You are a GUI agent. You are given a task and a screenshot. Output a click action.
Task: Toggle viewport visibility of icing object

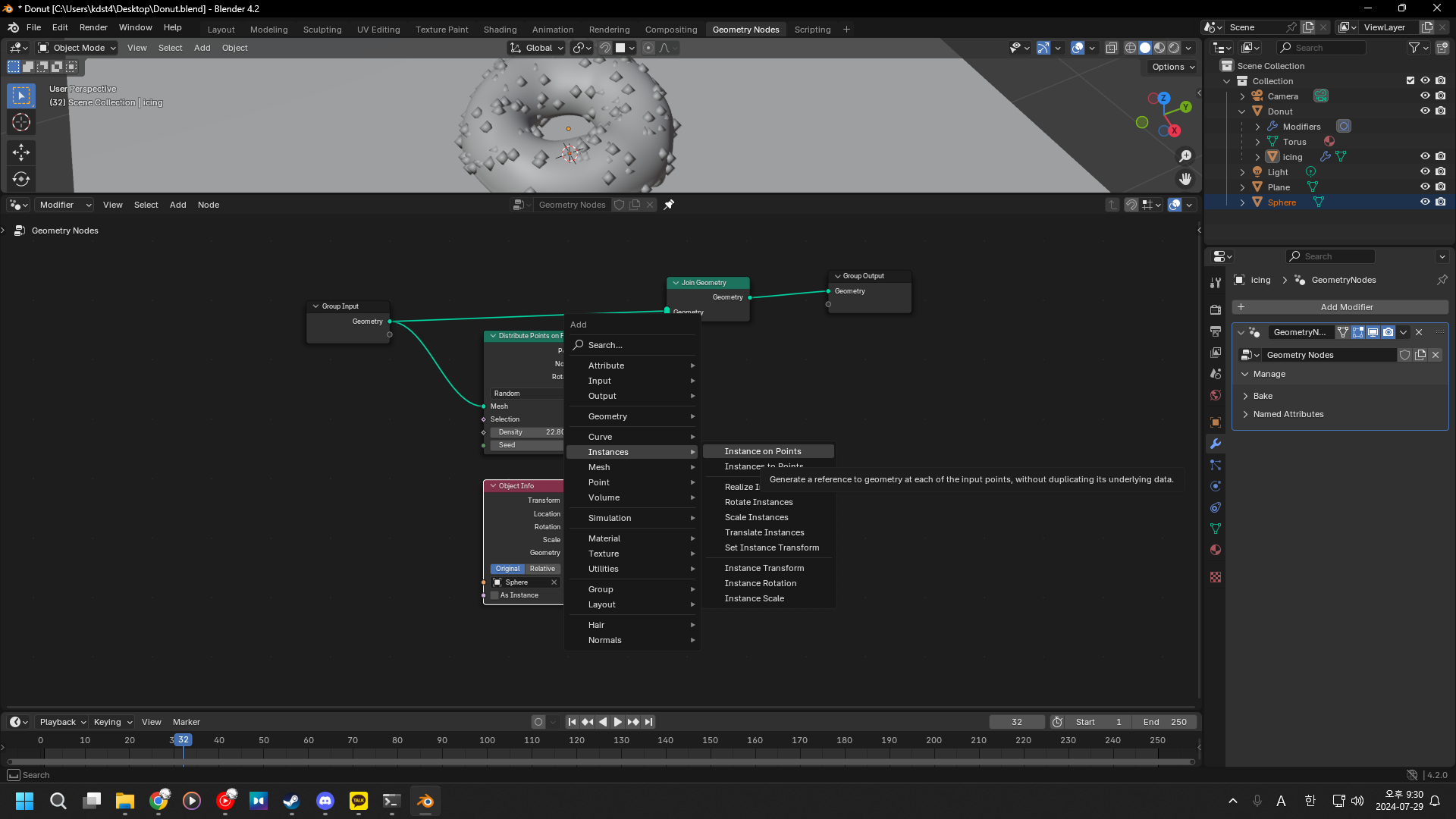pyautogui.click(x=1425, y=157)
